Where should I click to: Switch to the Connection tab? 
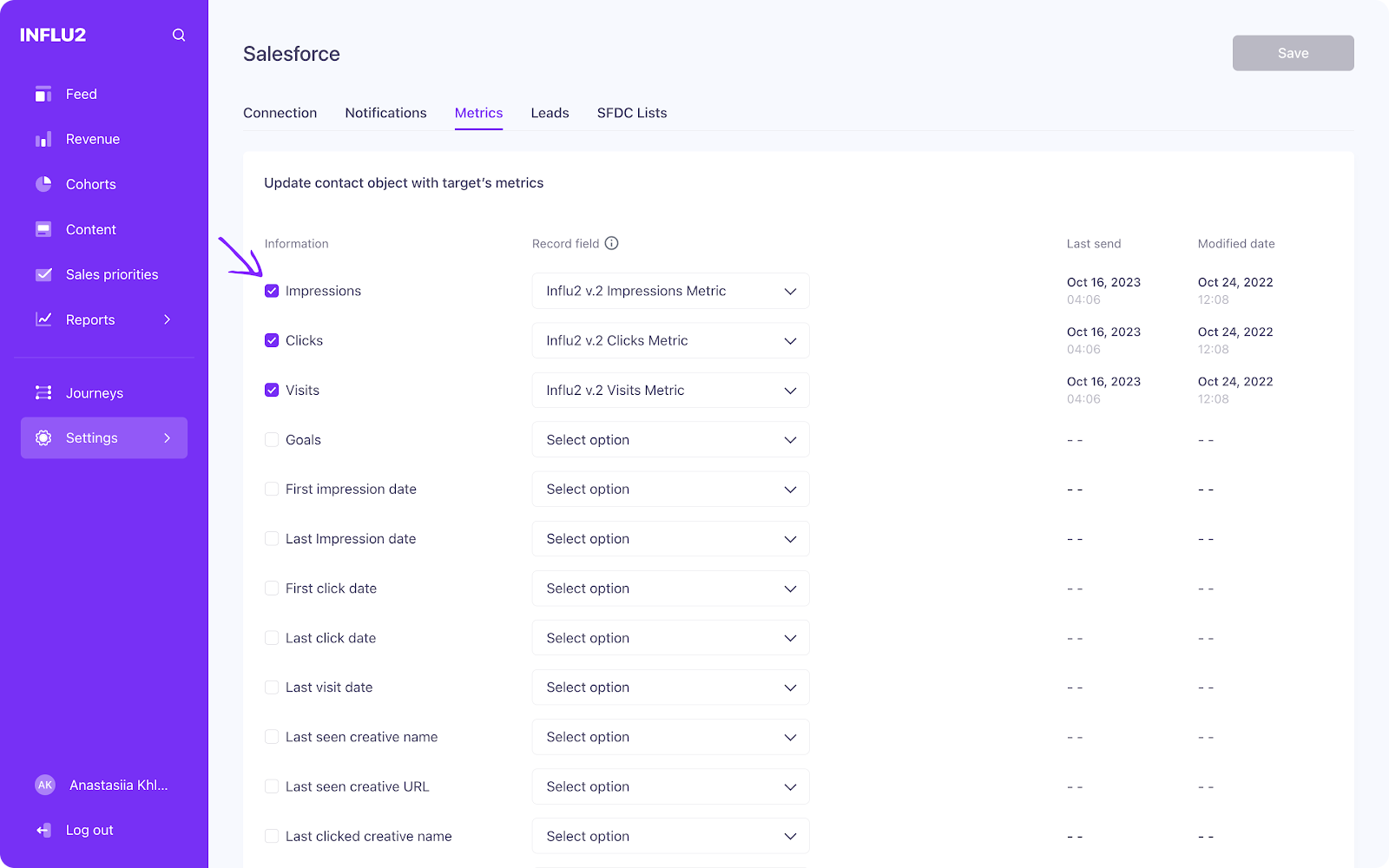point(280,113)
